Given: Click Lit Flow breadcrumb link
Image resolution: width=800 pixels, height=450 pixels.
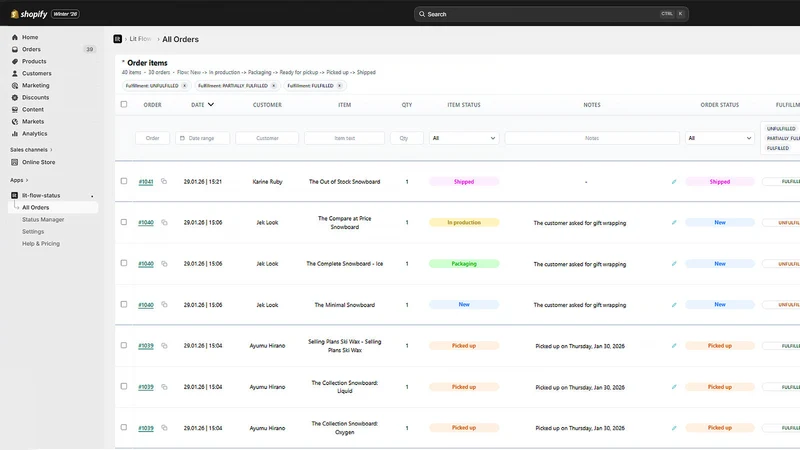Looking at the screenshot, I should tap(140, 39).
